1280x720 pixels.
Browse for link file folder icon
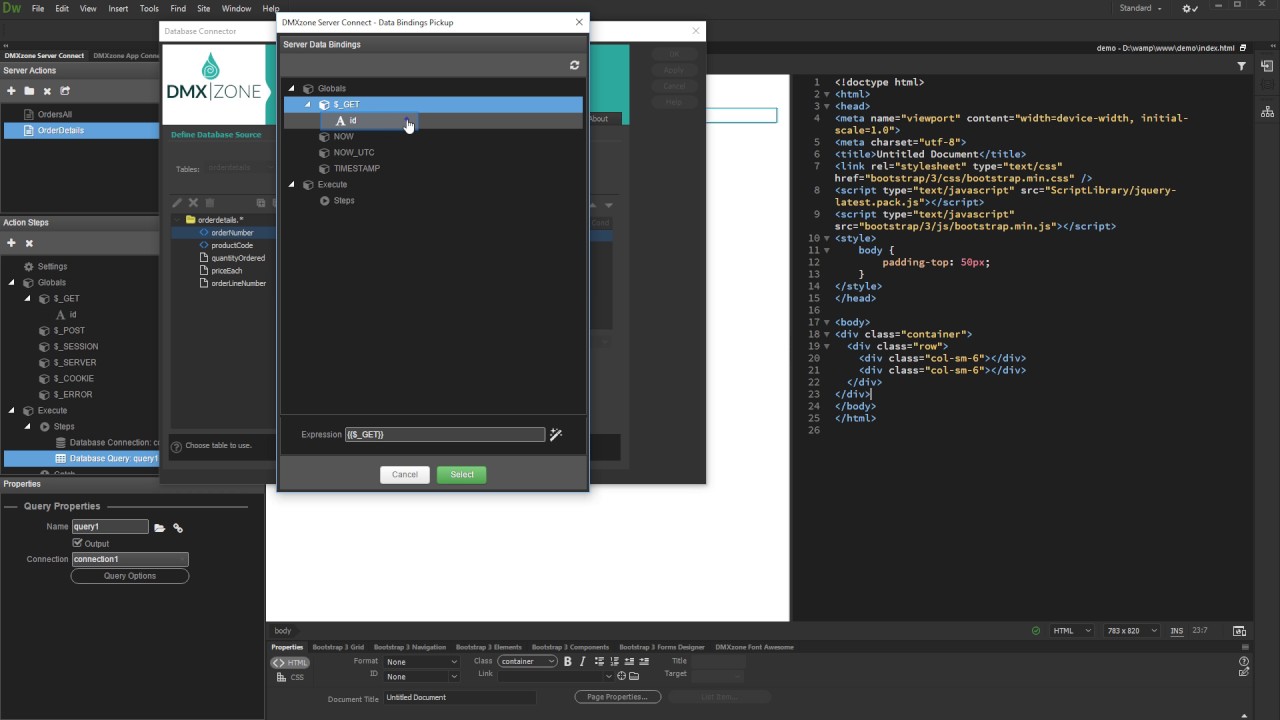(x=634, y=676)
